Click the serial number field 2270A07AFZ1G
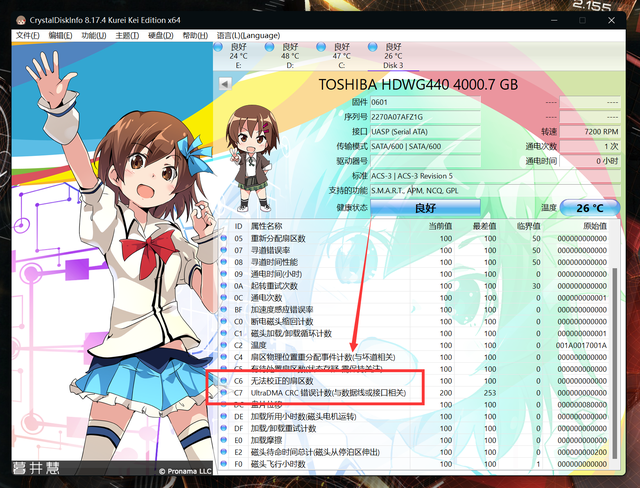The image size is (640, 488). click(x=425, y=117)
